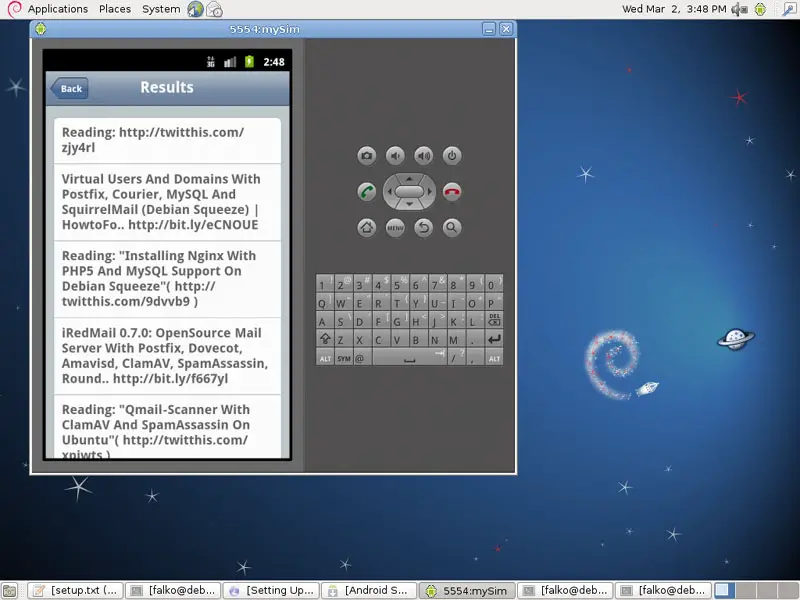Screen dimensions: 800x600
Task: Switch to the Setting Up taskbar window
Action: pyautogui.click(x=271, y=590)
